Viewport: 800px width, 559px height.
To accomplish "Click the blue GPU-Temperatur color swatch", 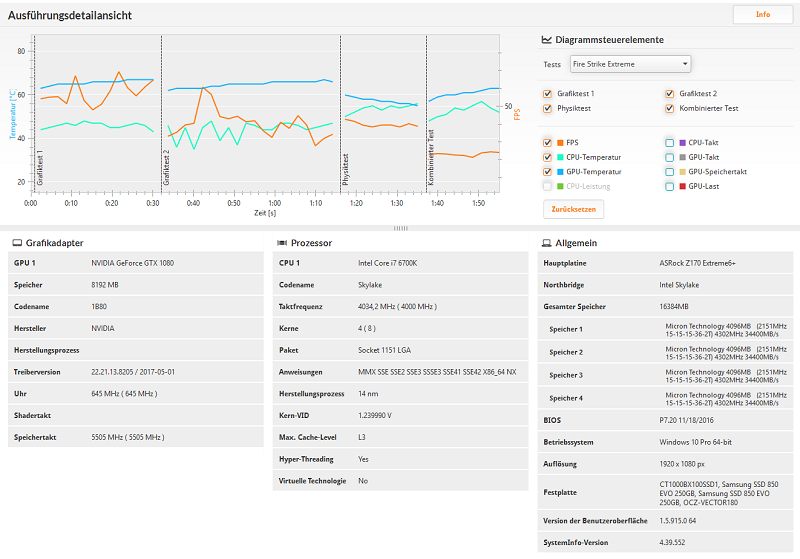I will pos(560,172).
